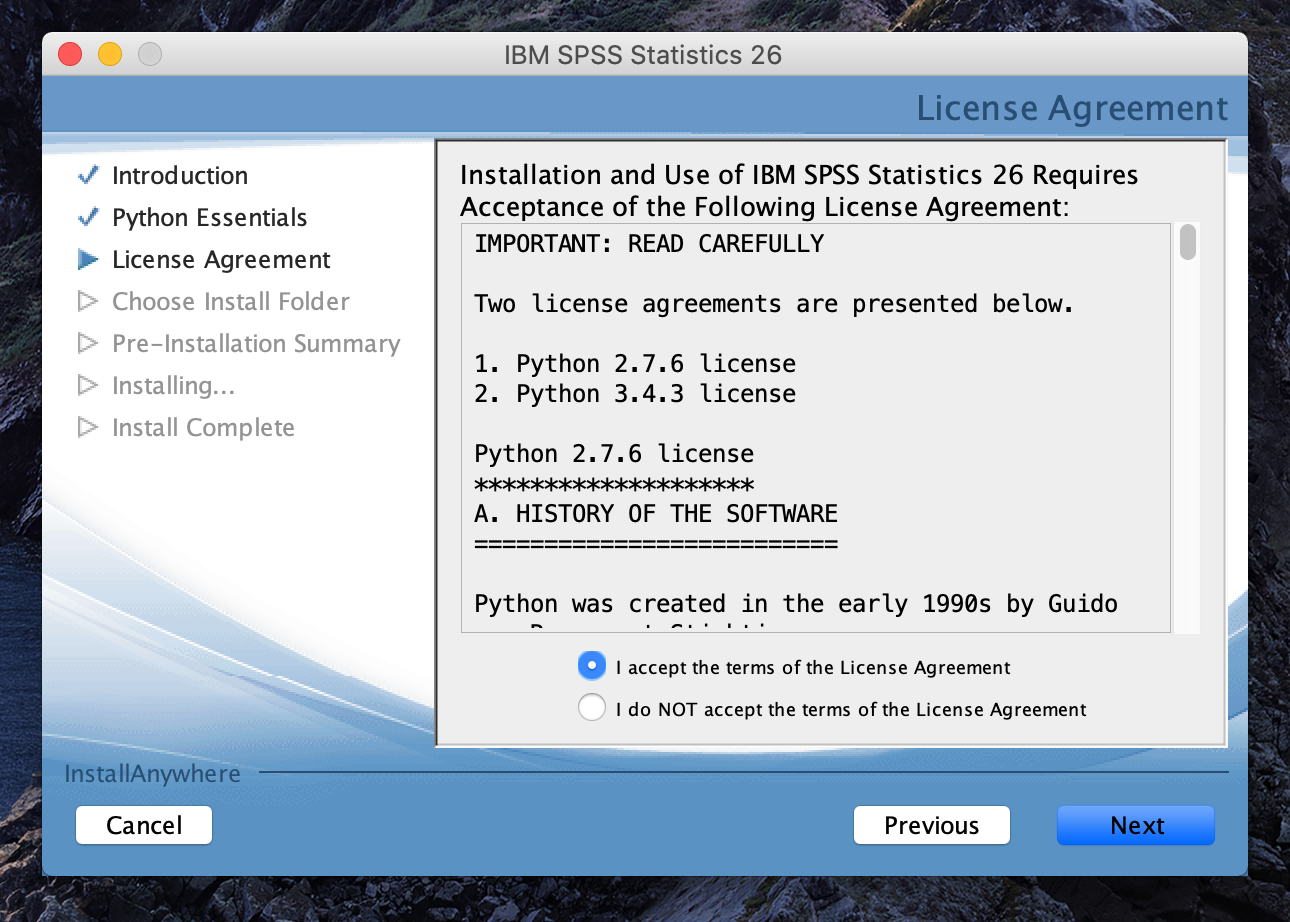Select 'I do NOT accept' radio button
The width and height of the screenshot is (1290, 922).
coord(592,708)
